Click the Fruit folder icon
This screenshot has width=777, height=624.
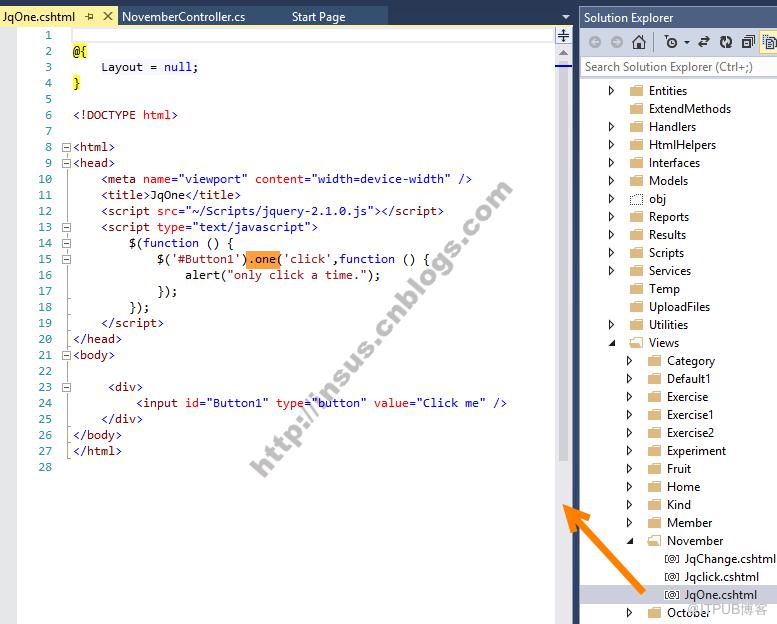(x=654, y=469)
